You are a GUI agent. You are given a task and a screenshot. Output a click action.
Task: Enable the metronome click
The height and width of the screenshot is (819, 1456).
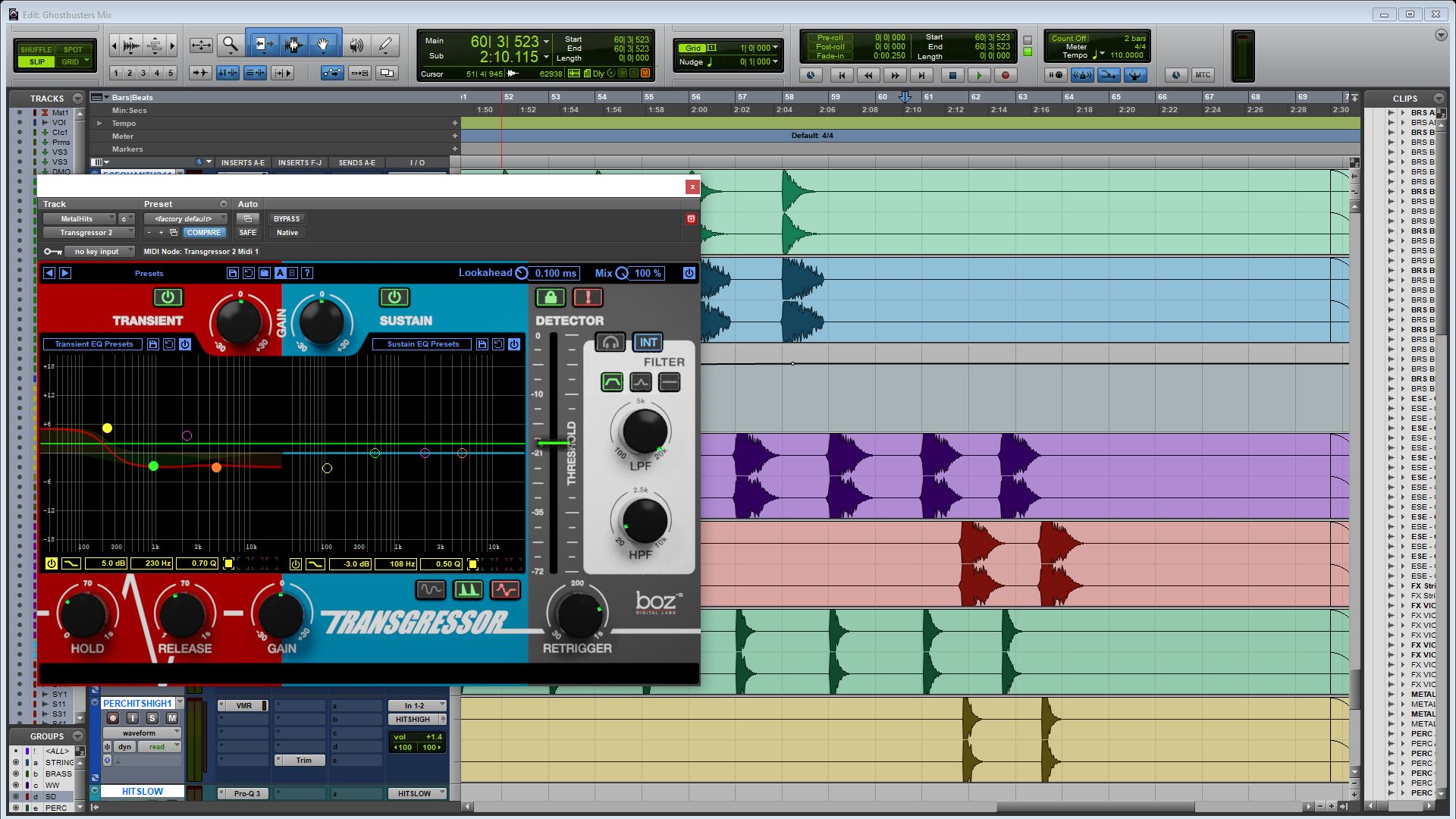[1082, 75]
